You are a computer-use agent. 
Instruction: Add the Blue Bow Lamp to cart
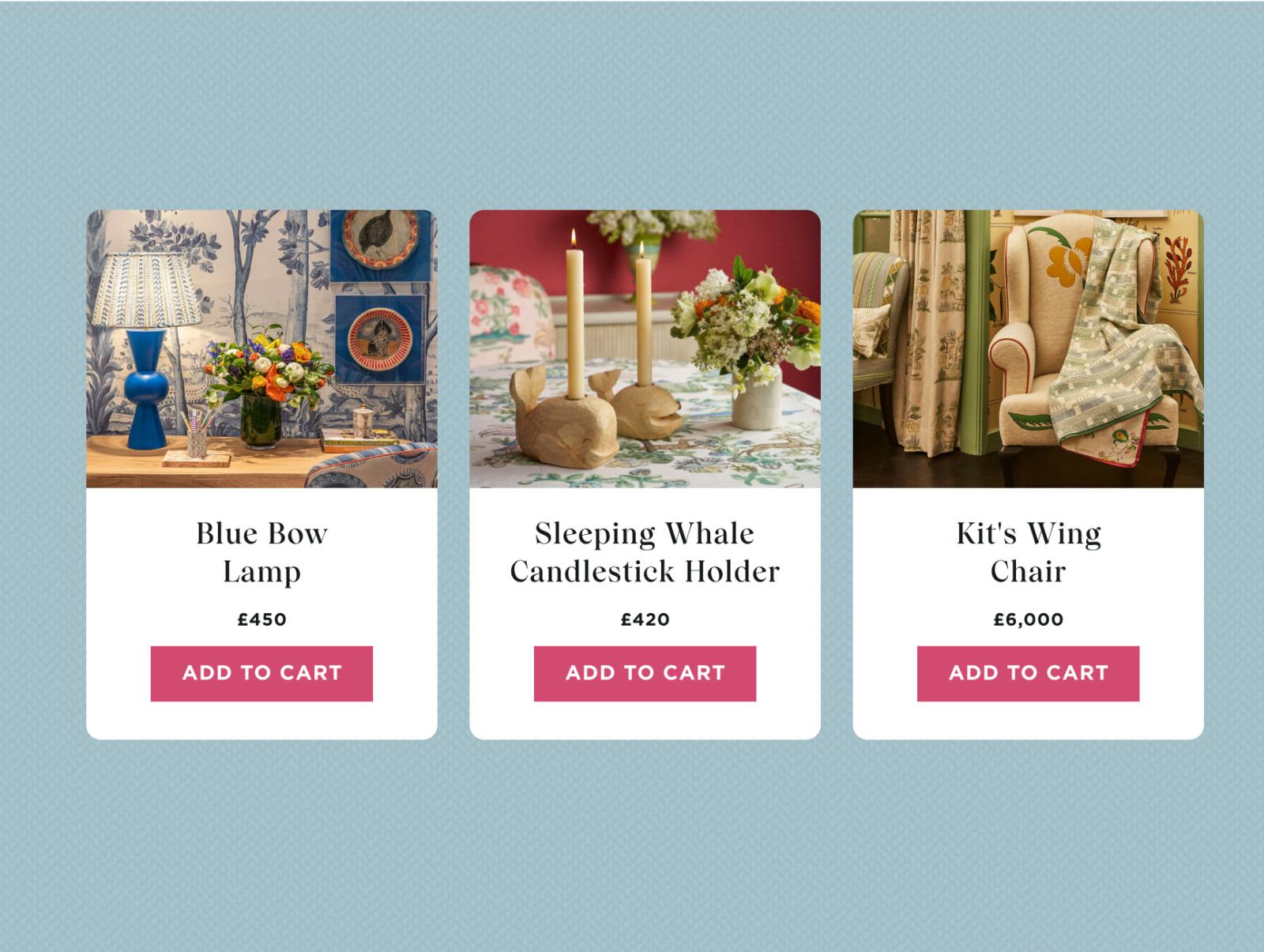tap(261, 673)
